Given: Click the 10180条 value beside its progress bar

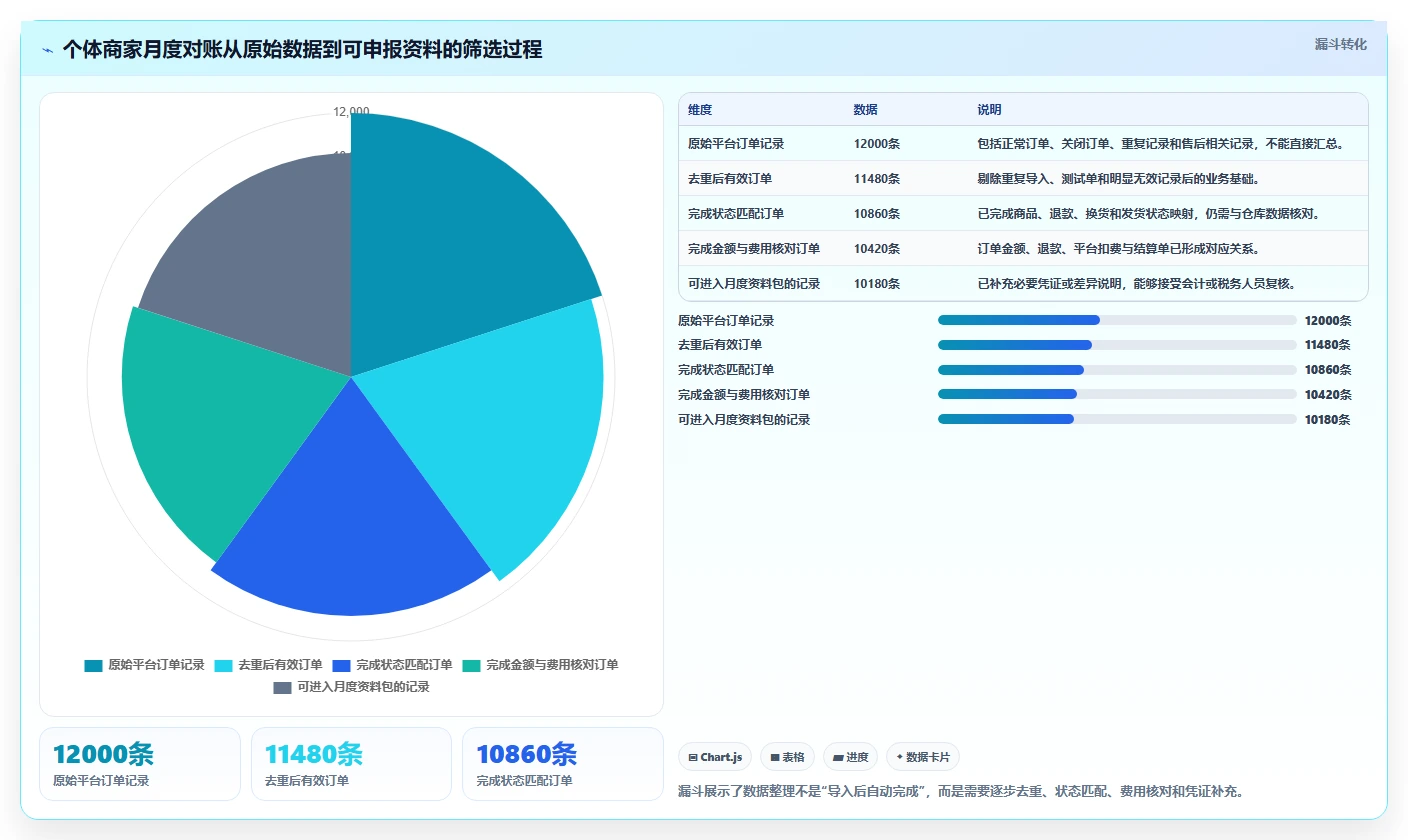Looking at the screenshot, I should [x=1328, y=420].
